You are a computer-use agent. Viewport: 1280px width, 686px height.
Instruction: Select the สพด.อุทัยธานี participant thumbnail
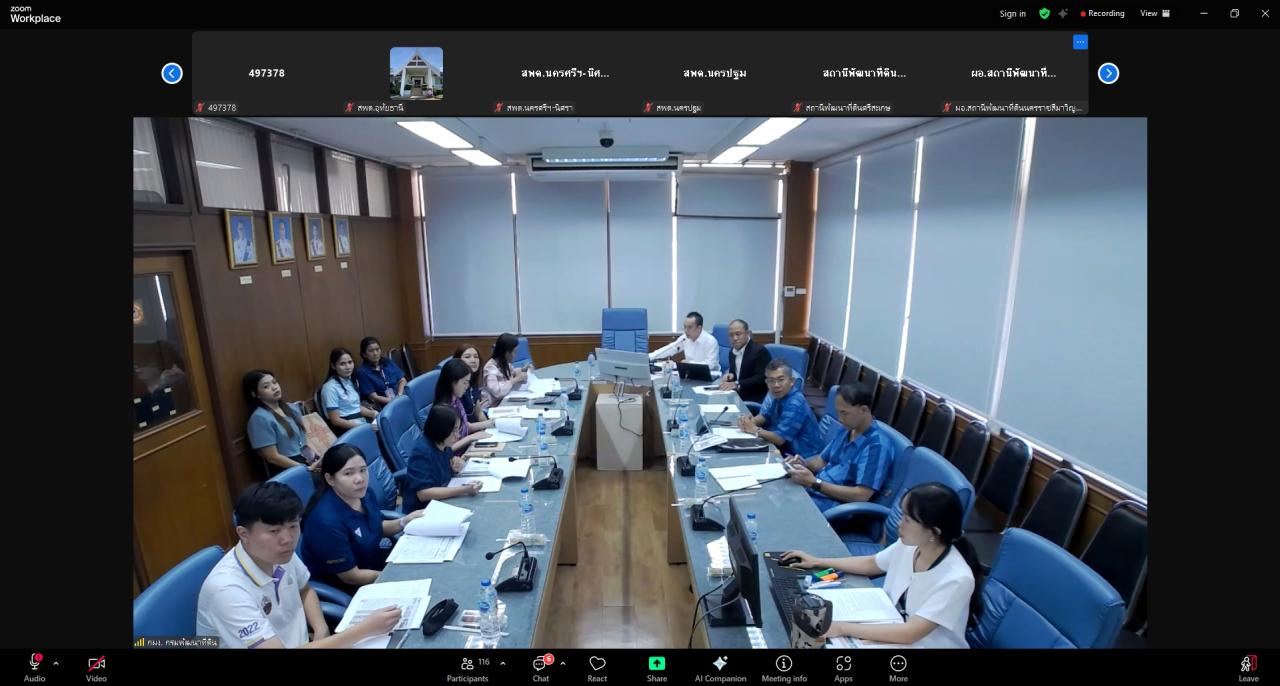tap(416, 72)
